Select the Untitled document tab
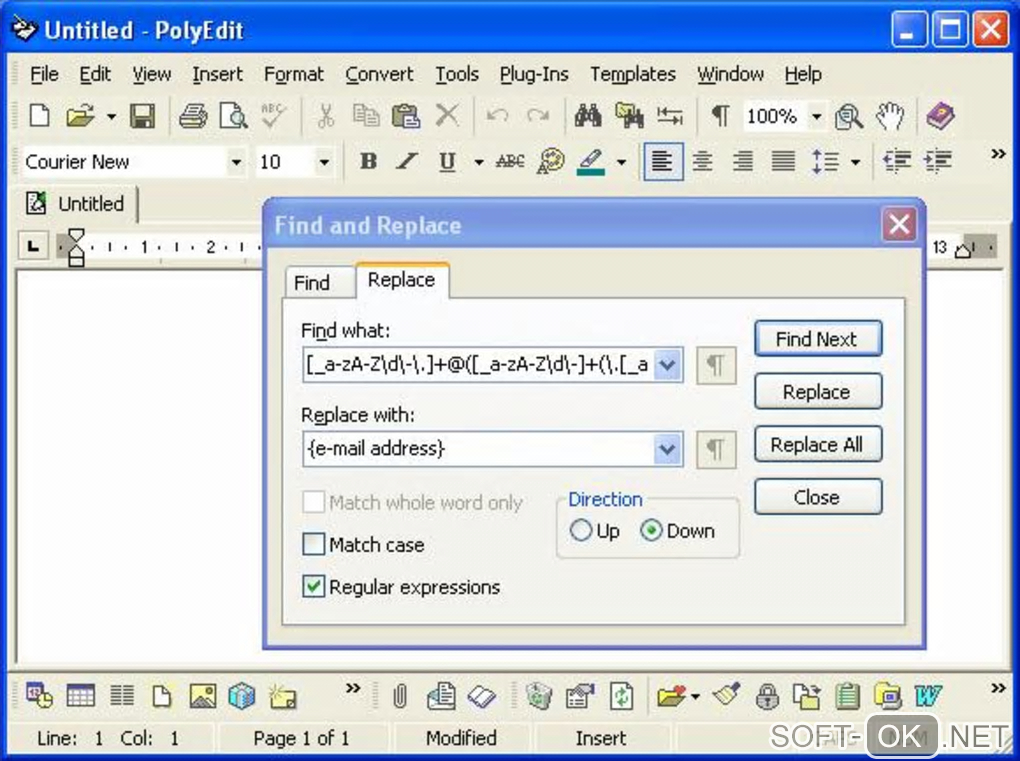 (x=76, y=204)
